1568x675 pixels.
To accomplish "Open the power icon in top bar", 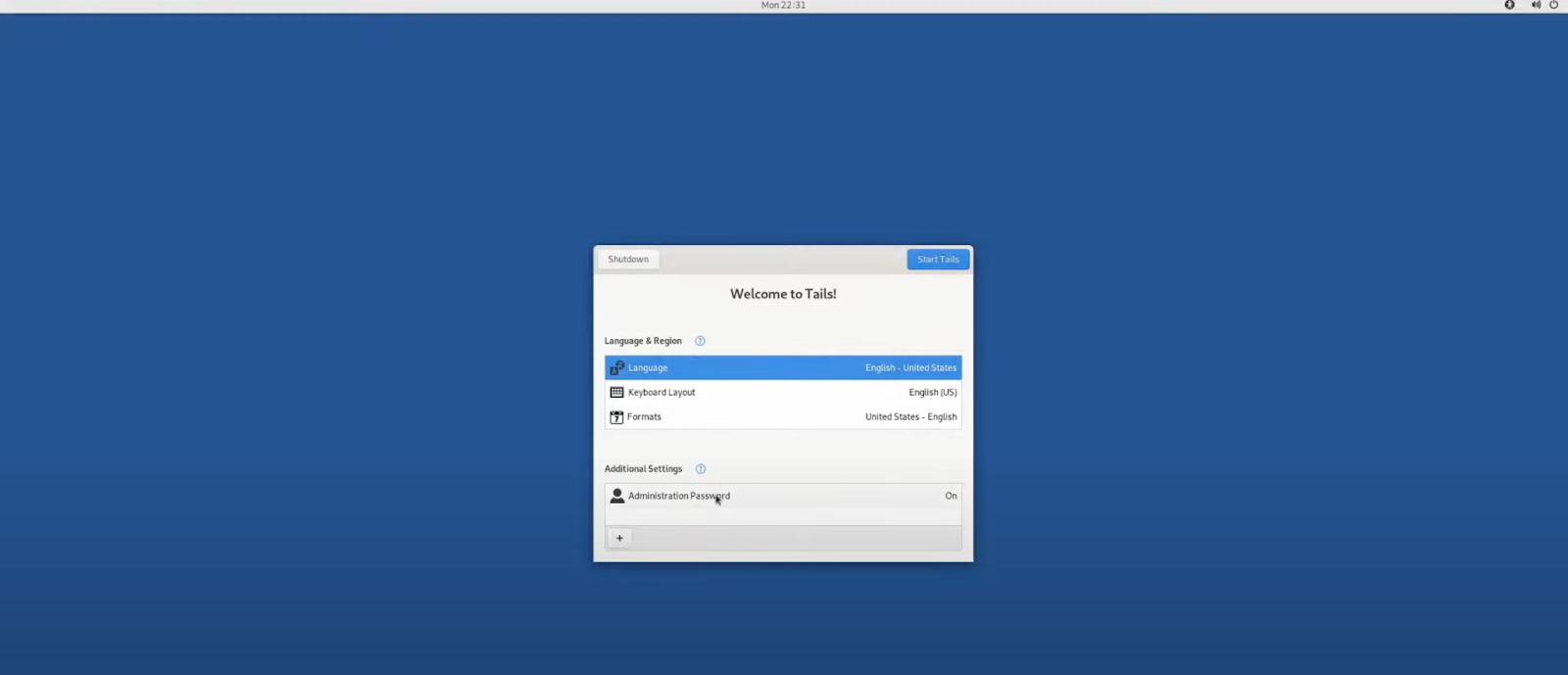I will 1553,5.
